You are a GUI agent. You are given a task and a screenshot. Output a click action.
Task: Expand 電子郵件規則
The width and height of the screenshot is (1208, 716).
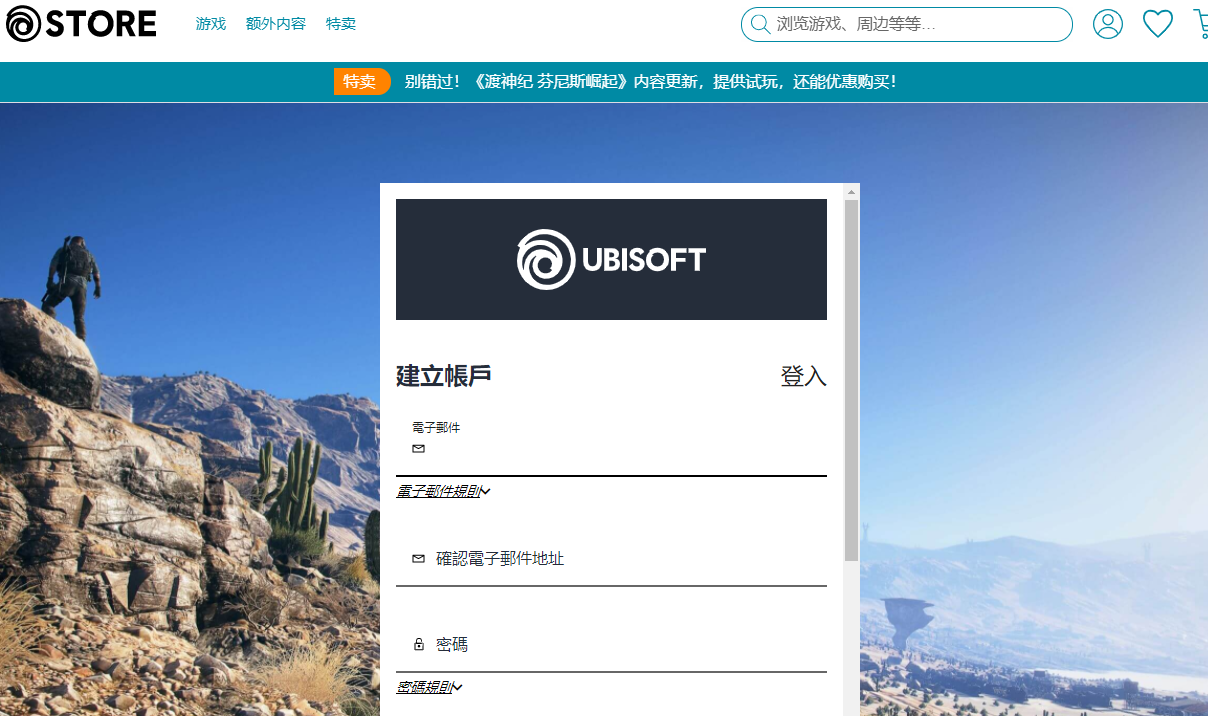pyautogui.click(x=443, y=491)
